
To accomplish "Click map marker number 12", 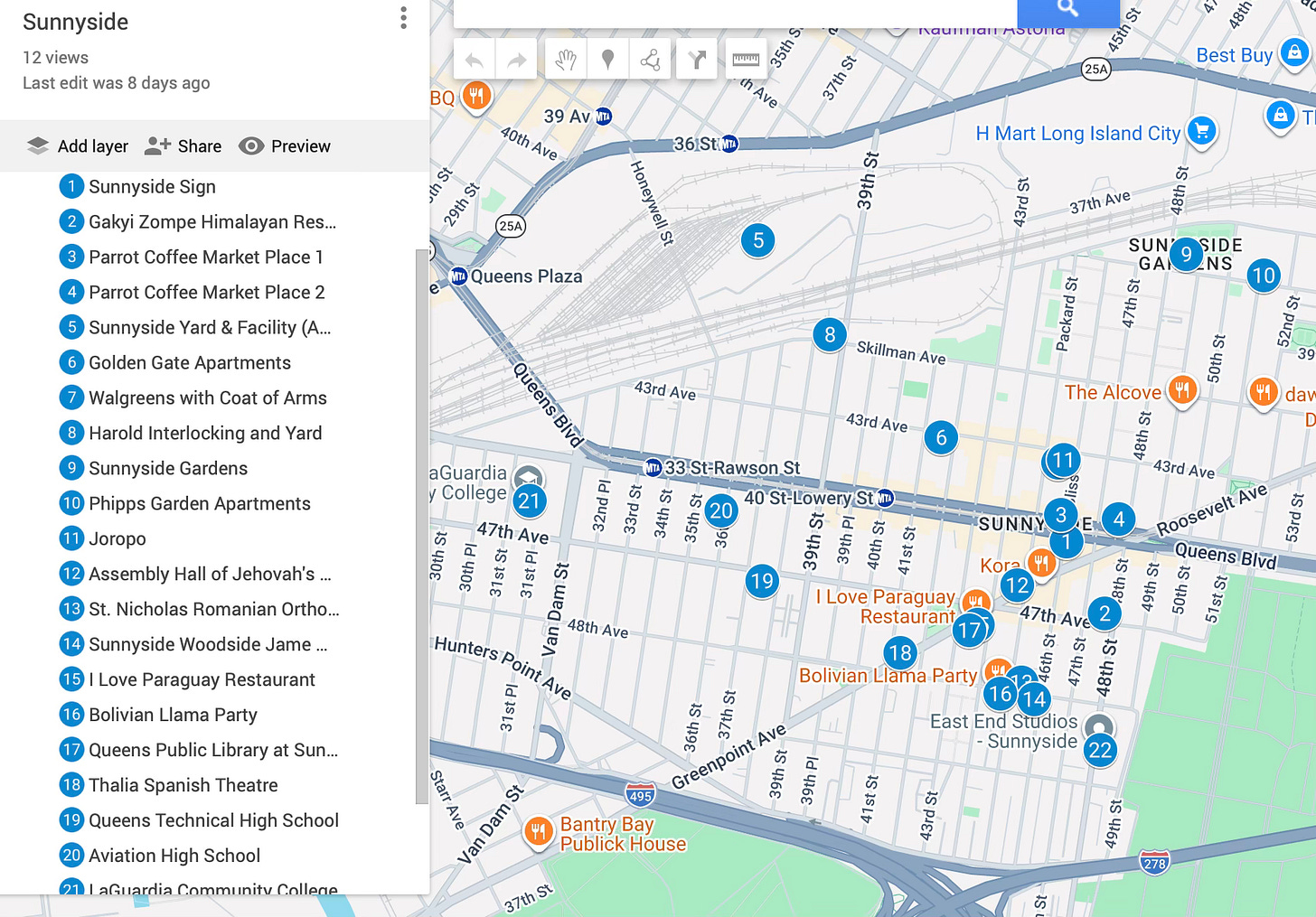I will tap(1017, 585).
